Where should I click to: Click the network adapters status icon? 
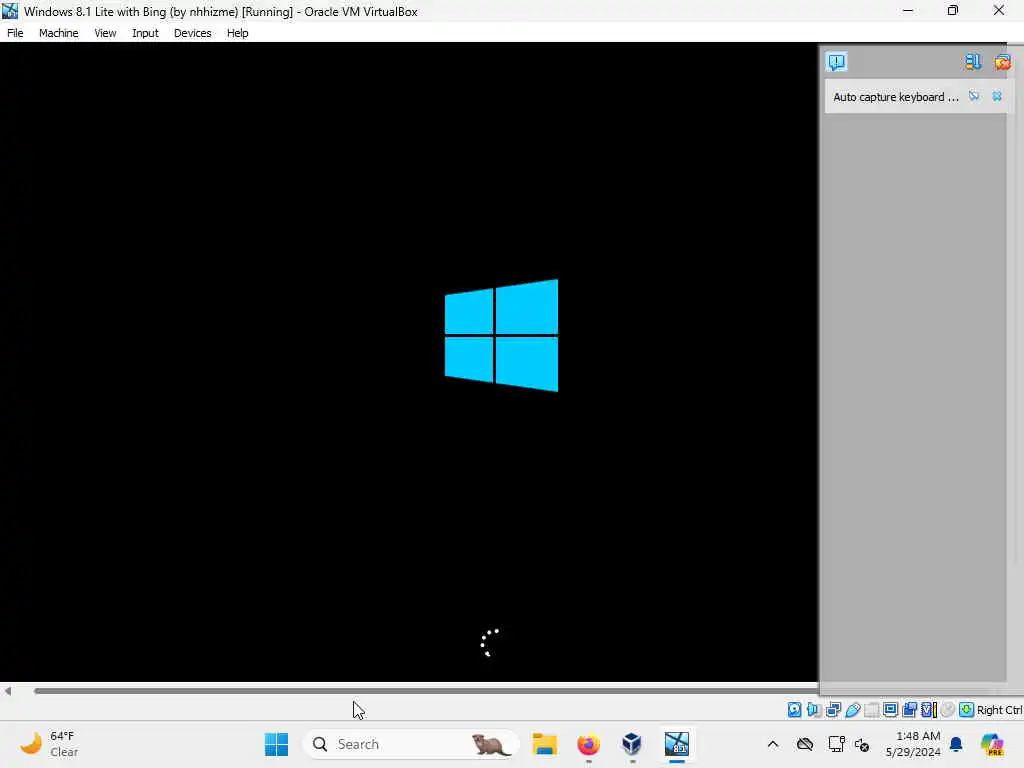click(833, 710)
